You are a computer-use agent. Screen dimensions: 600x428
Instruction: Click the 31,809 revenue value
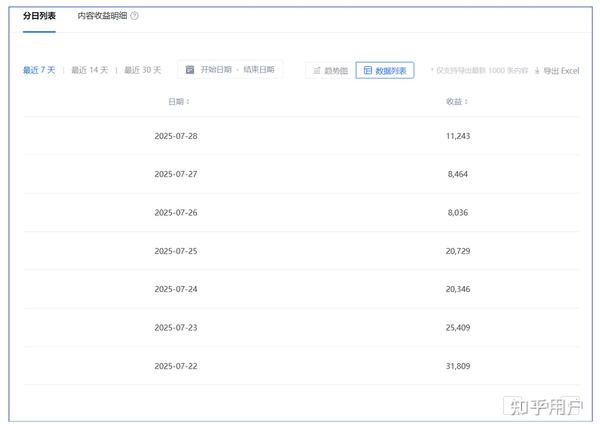tap(458, 366)
